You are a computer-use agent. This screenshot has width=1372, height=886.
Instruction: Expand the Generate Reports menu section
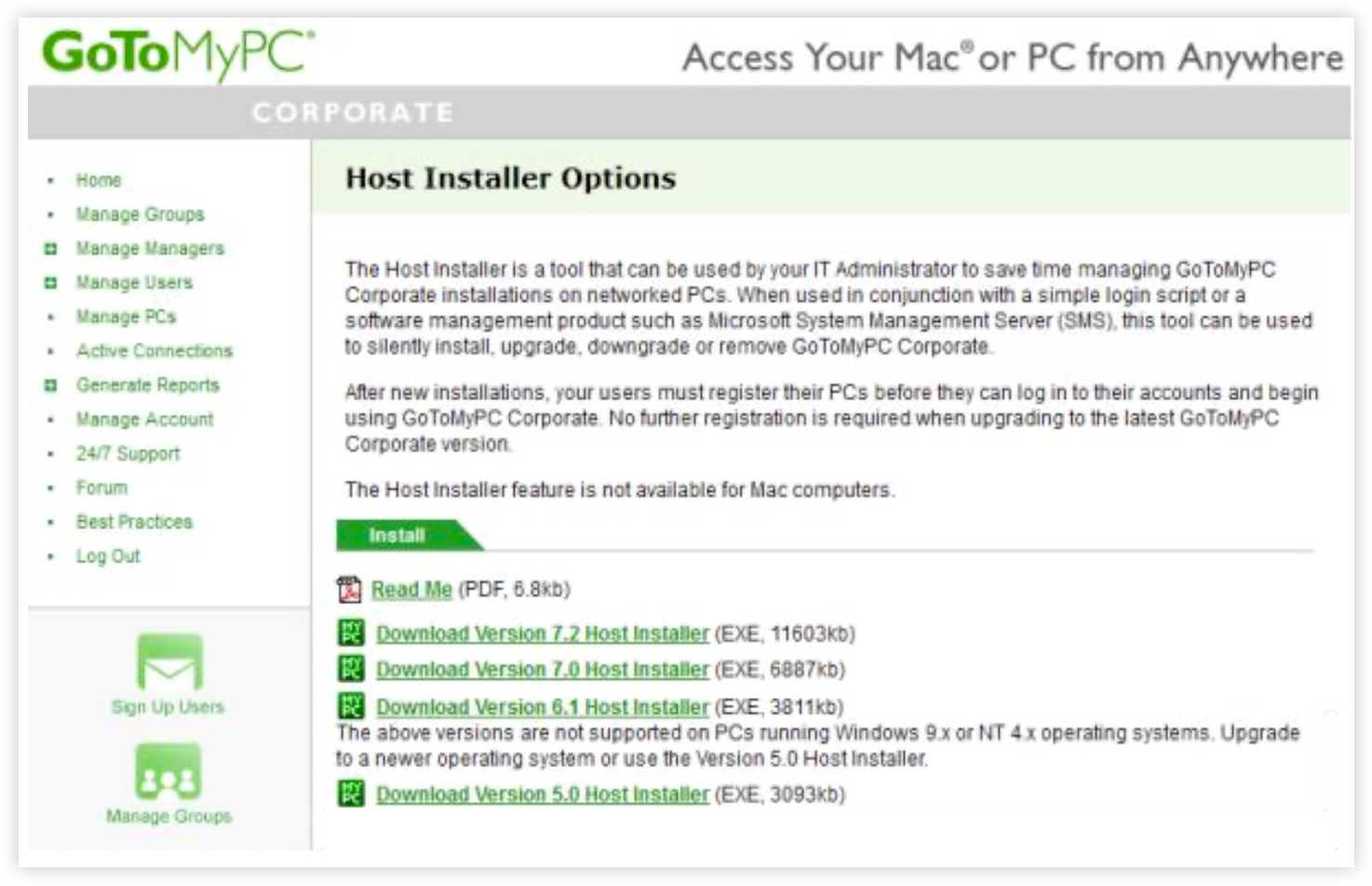coord(51,385)
